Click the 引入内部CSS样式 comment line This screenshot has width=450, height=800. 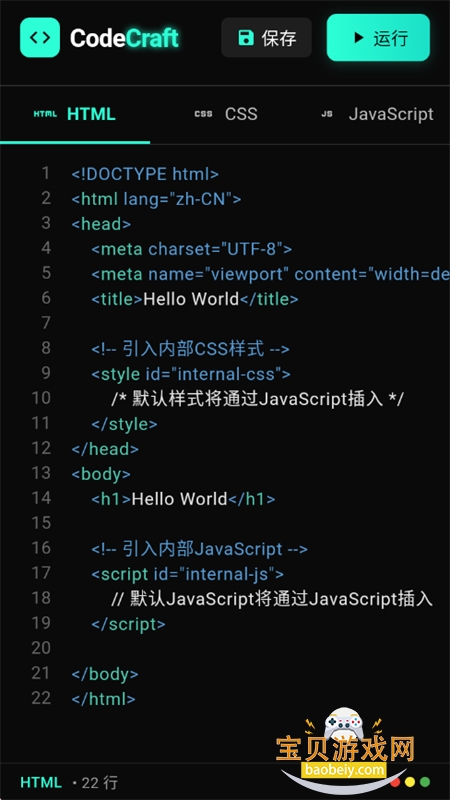coord(190,349)
